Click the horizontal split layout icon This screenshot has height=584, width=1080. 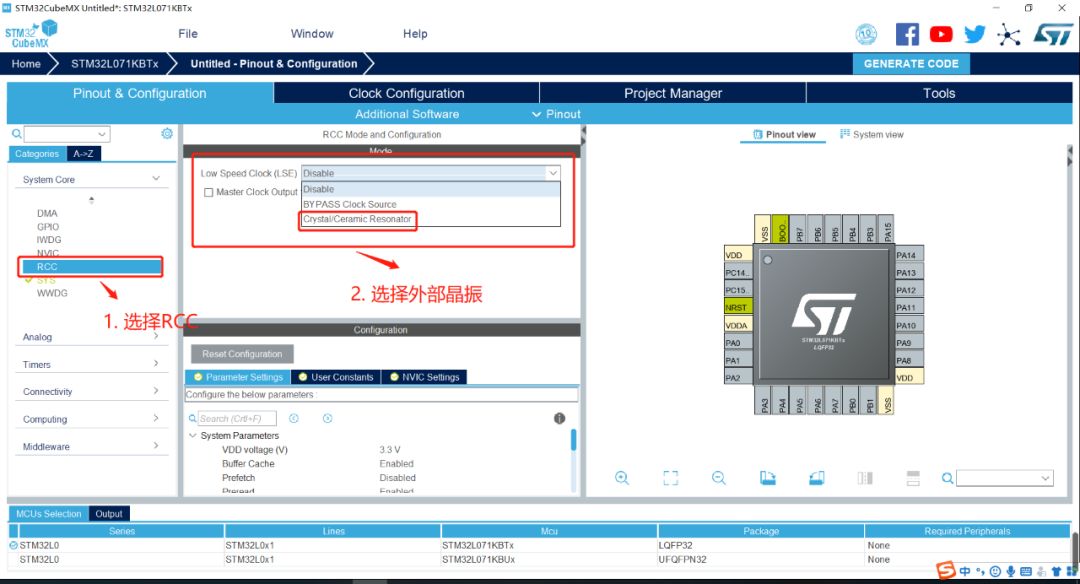[913, 478]
